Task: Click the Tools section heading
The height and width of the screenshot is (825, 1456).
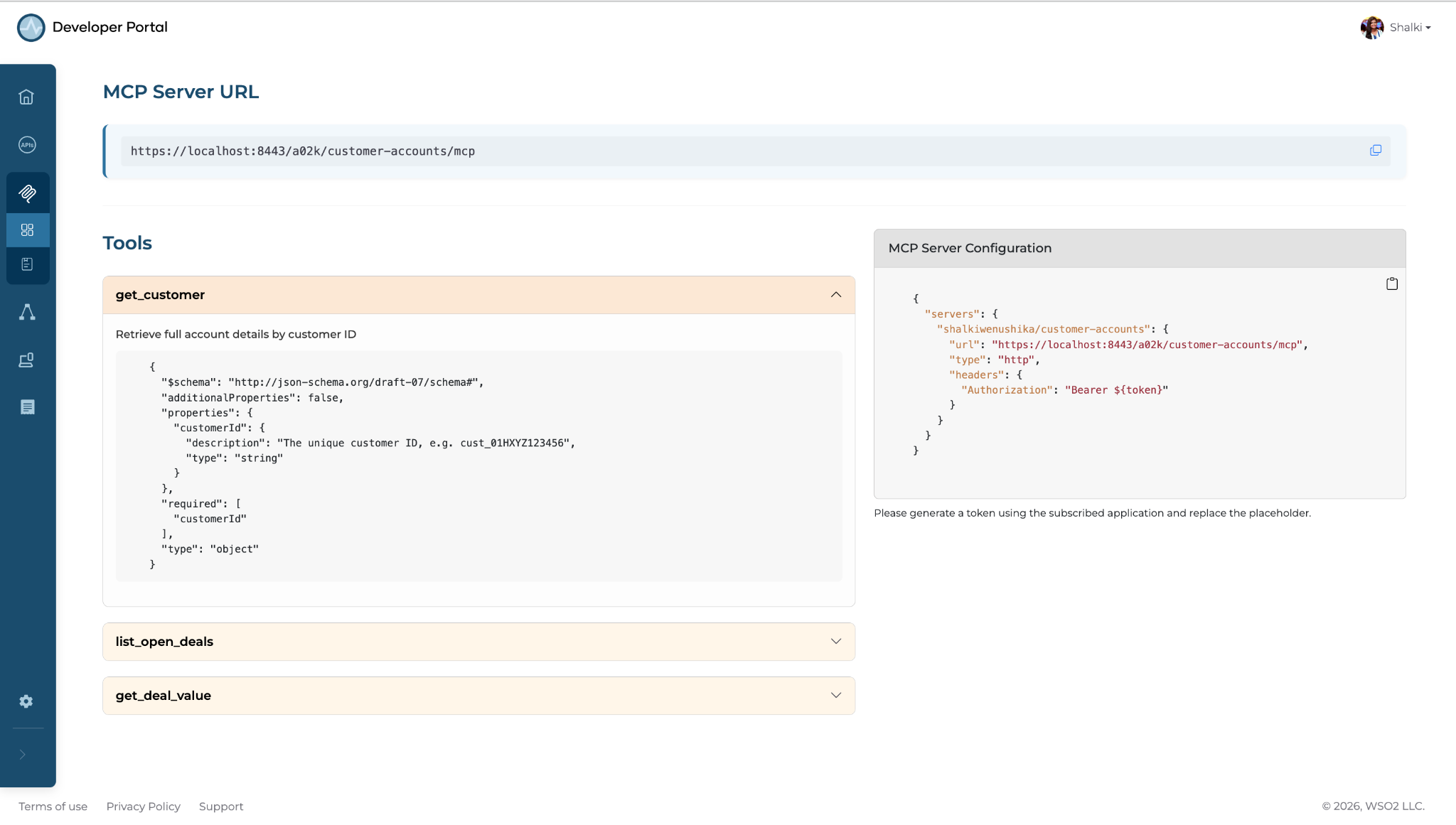Action: [x=127, y=243]
